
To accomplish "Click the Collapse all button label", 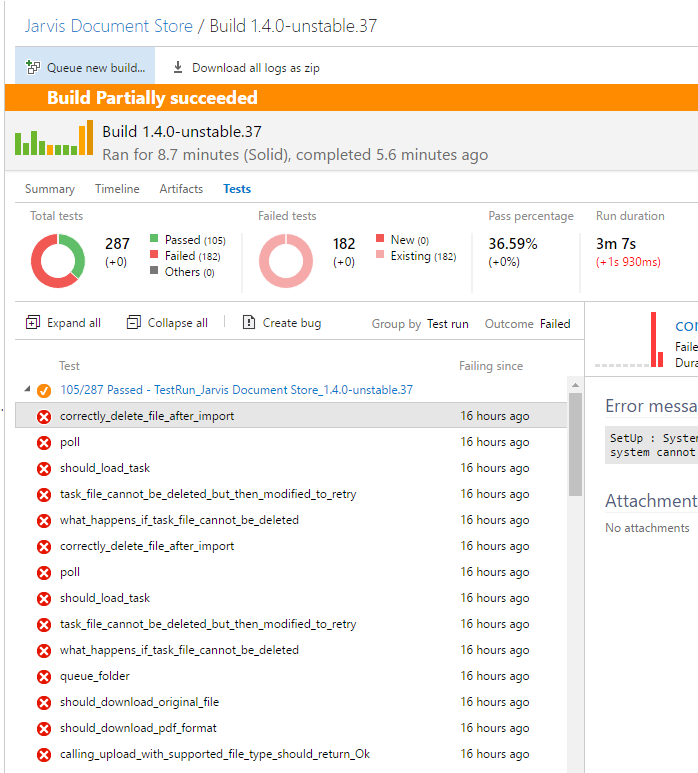I will (x=177, y=323).
